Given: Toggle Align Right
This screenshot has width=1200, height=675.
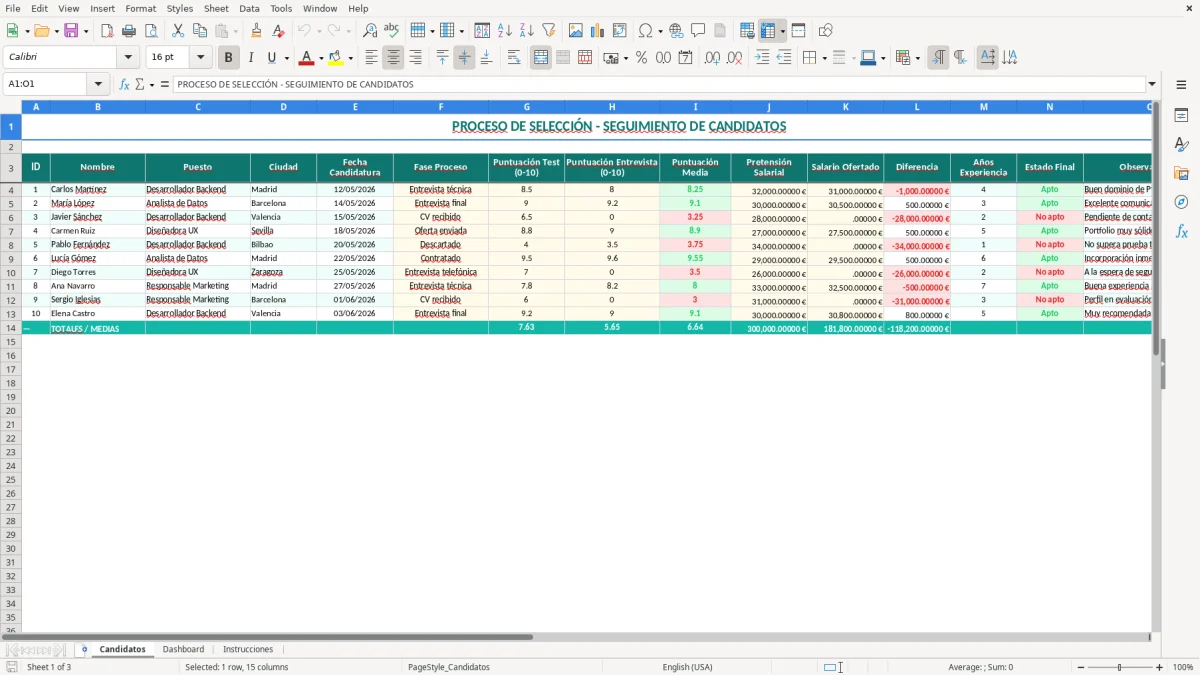Looking at the screenshot, I should [x=415, y=58].
